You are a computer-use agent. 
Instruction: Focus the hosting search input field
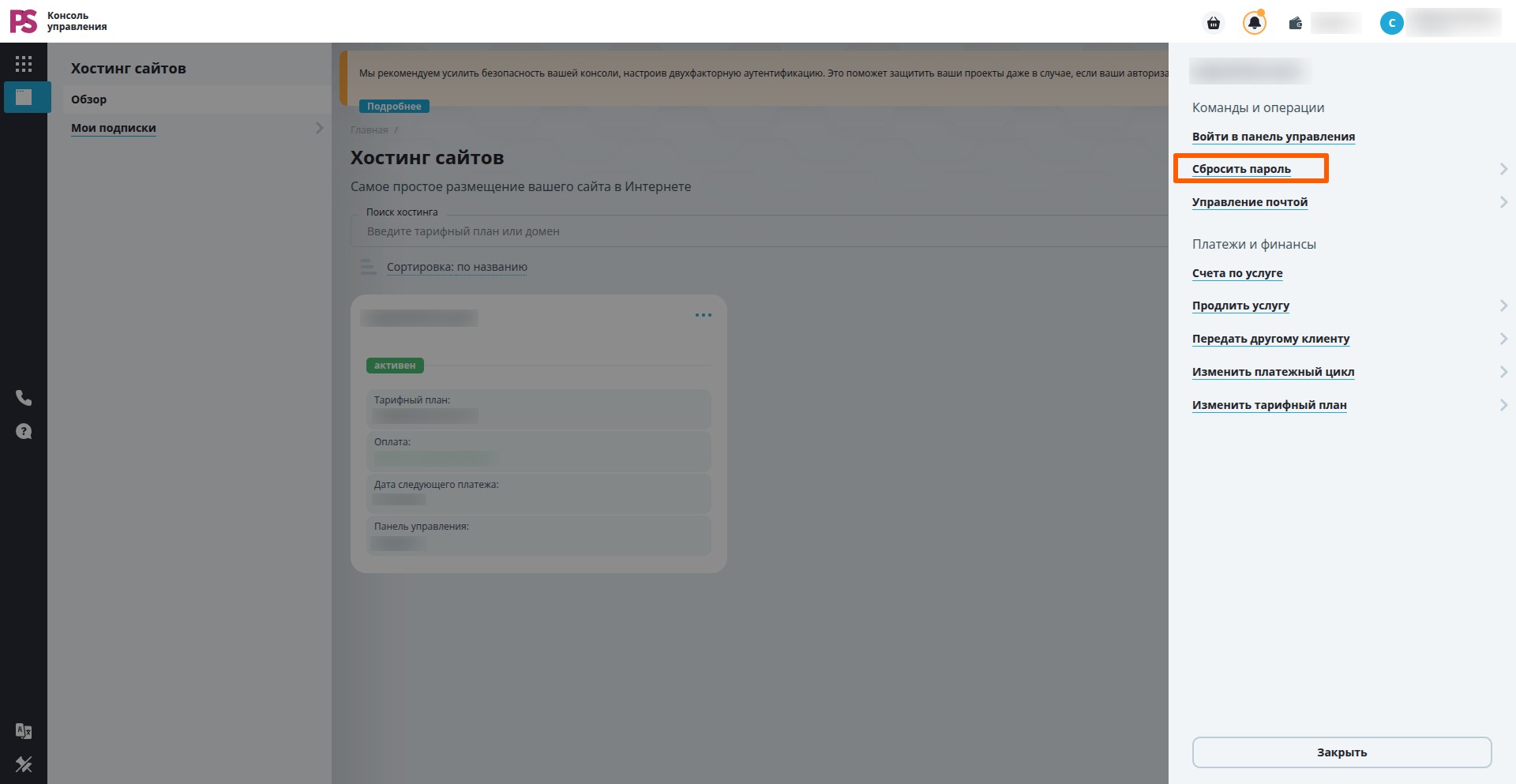tap(758, 231)
